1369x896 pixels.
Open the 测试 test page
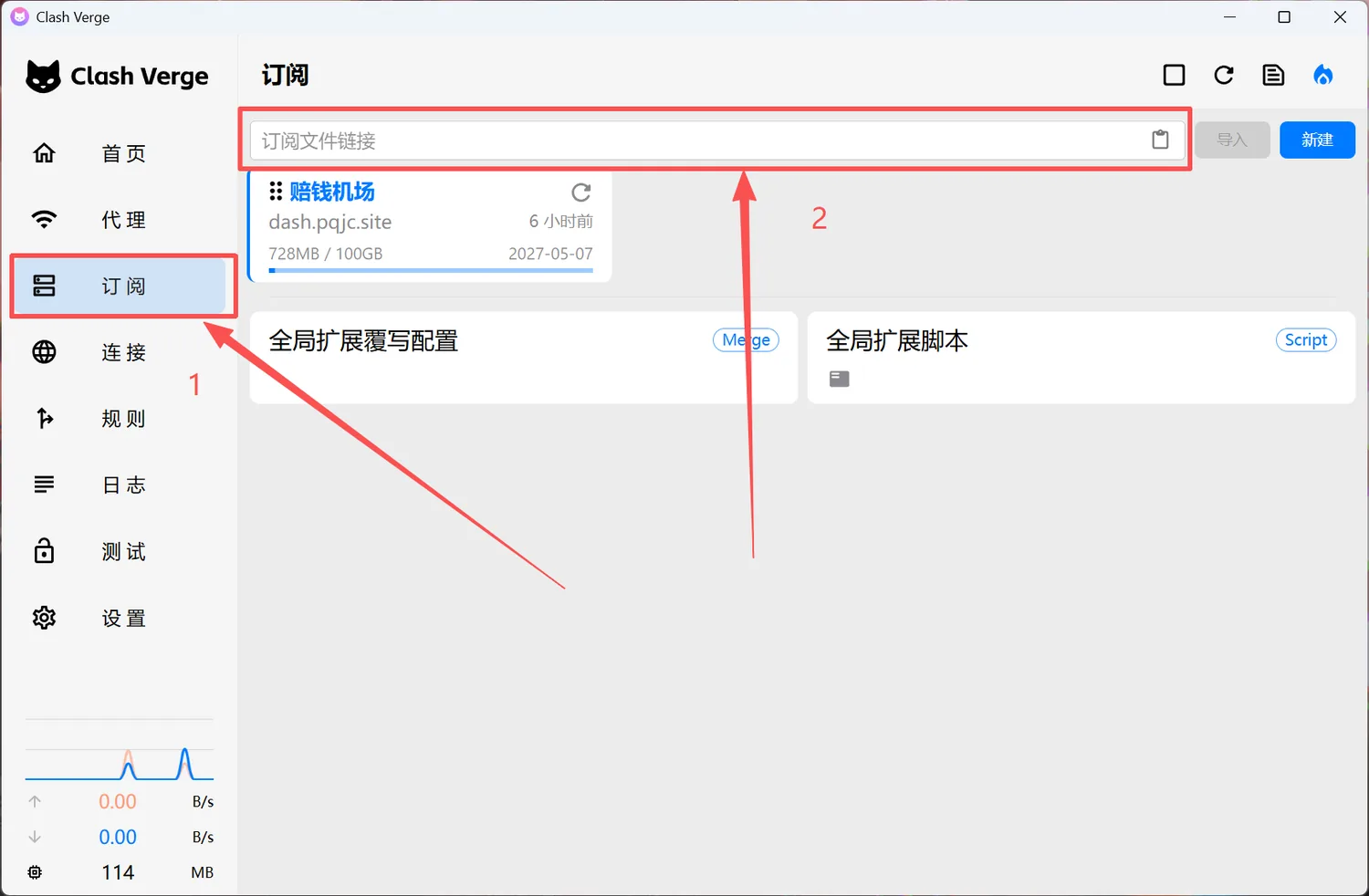[119, 552]
